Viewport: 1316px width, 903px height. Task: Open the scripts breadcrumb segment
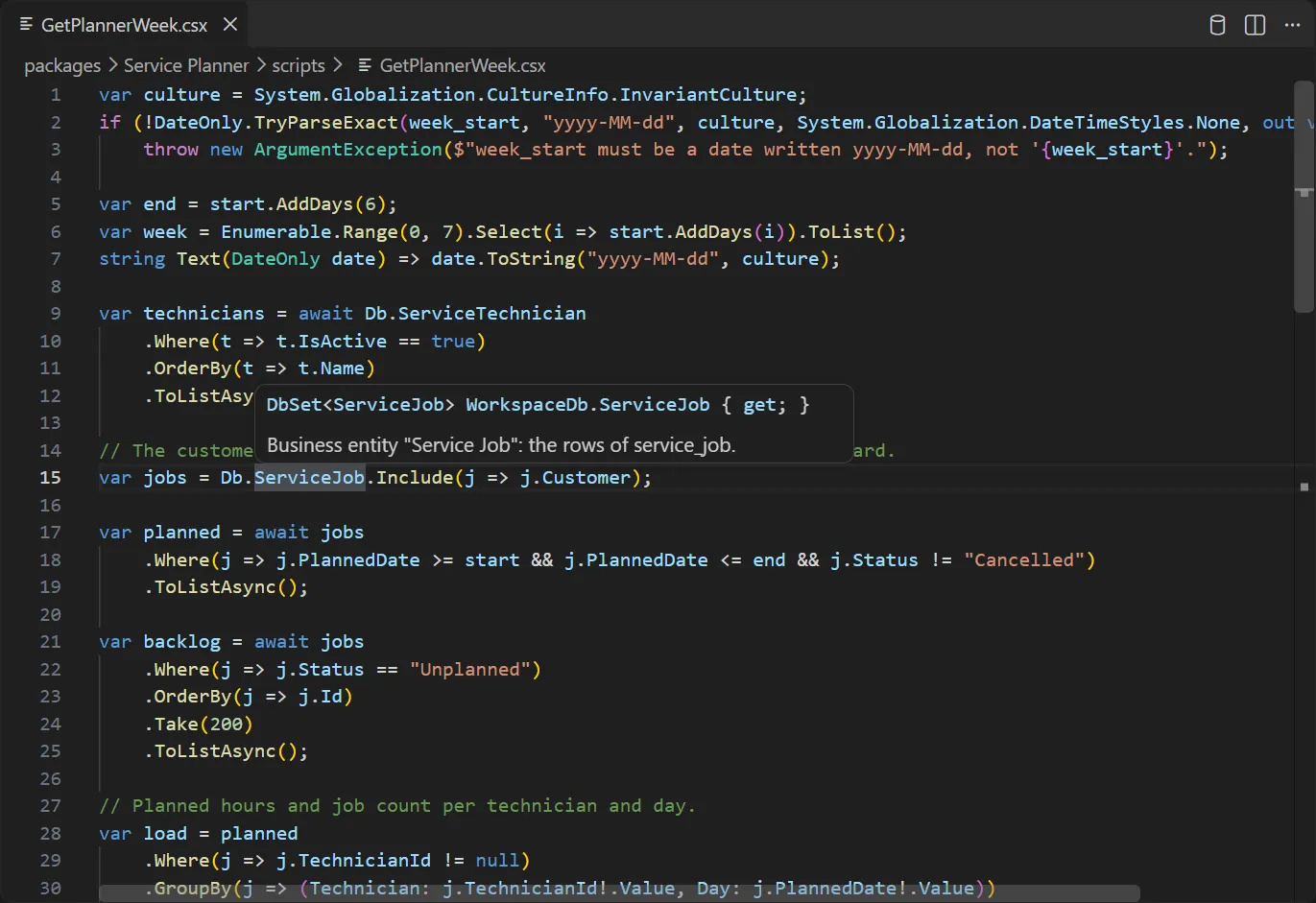tap(299, 65)
